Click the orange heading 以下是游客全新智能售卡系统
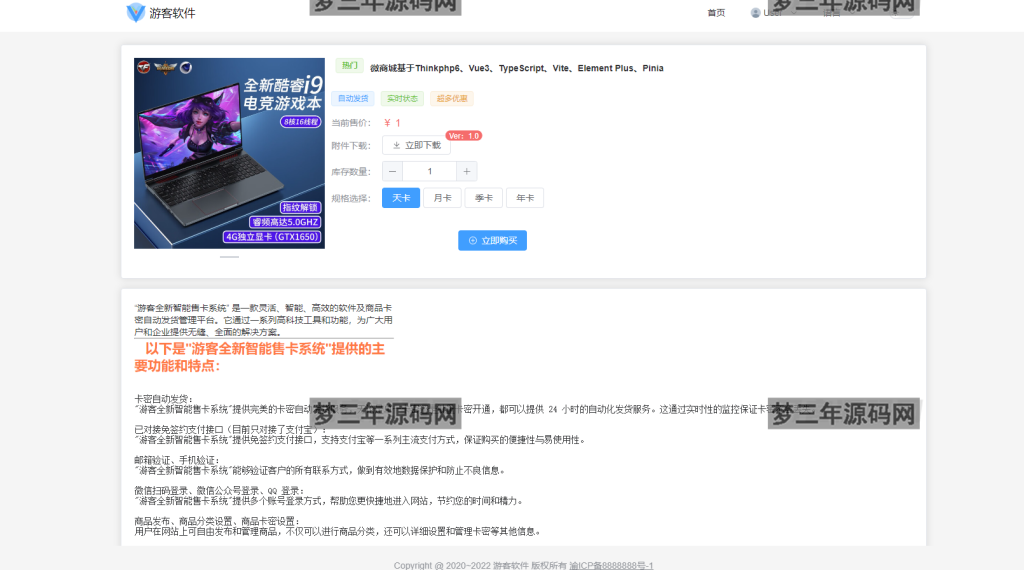Viewport: 1024px width, 570px height. pos(259,357)
